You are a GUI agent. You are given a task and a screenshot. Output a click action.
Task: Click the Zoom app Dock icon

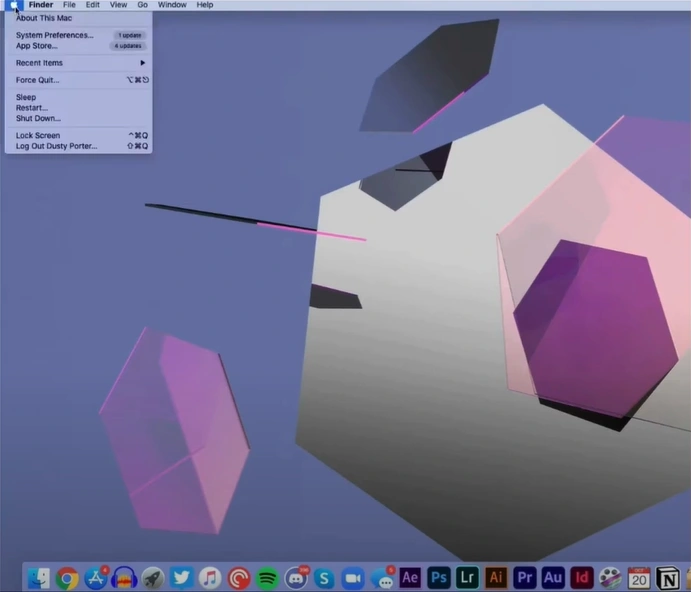(x=353, y=577)
